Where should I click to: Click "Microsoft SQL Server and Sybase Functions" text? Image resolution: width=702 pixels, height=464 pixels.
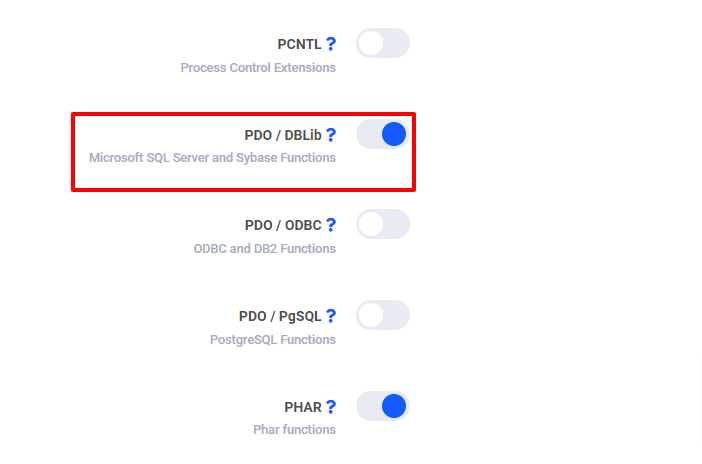(212, 158)
